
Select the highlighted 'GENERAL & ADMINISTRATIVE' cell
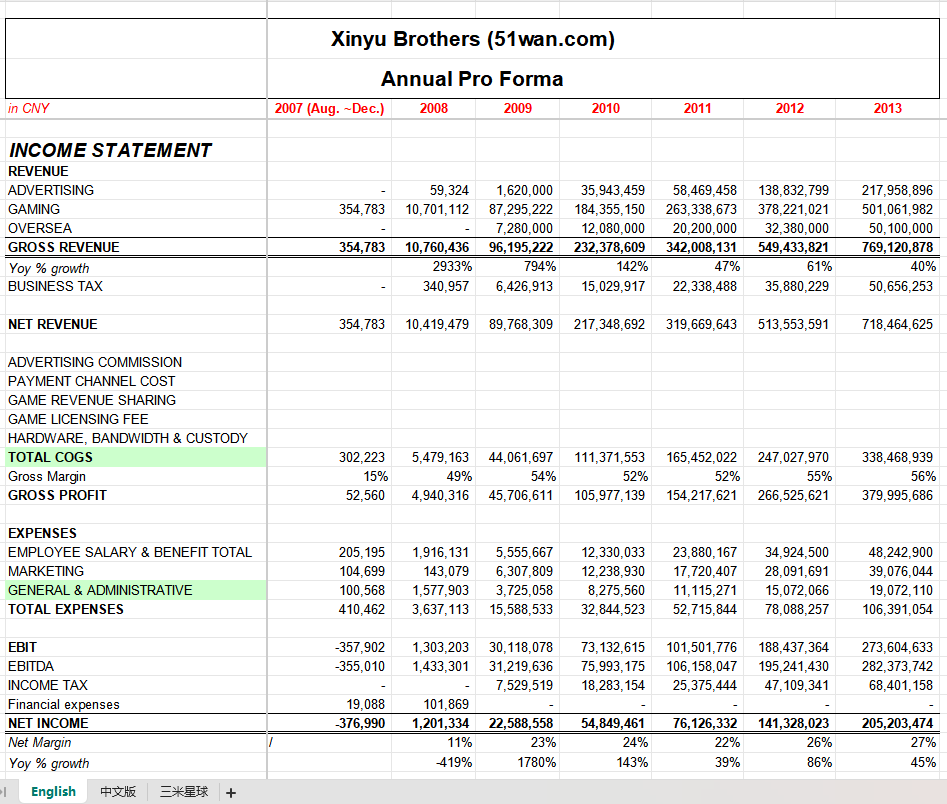click(x=136, y=590)
